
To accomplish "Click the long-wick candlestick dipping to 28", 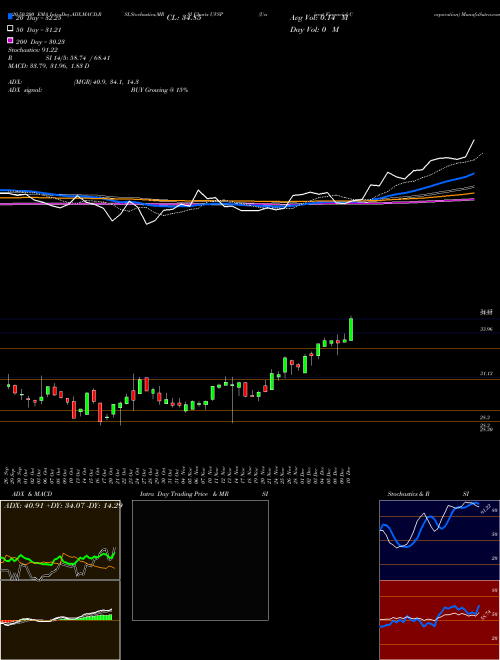I will pos(232,399).
